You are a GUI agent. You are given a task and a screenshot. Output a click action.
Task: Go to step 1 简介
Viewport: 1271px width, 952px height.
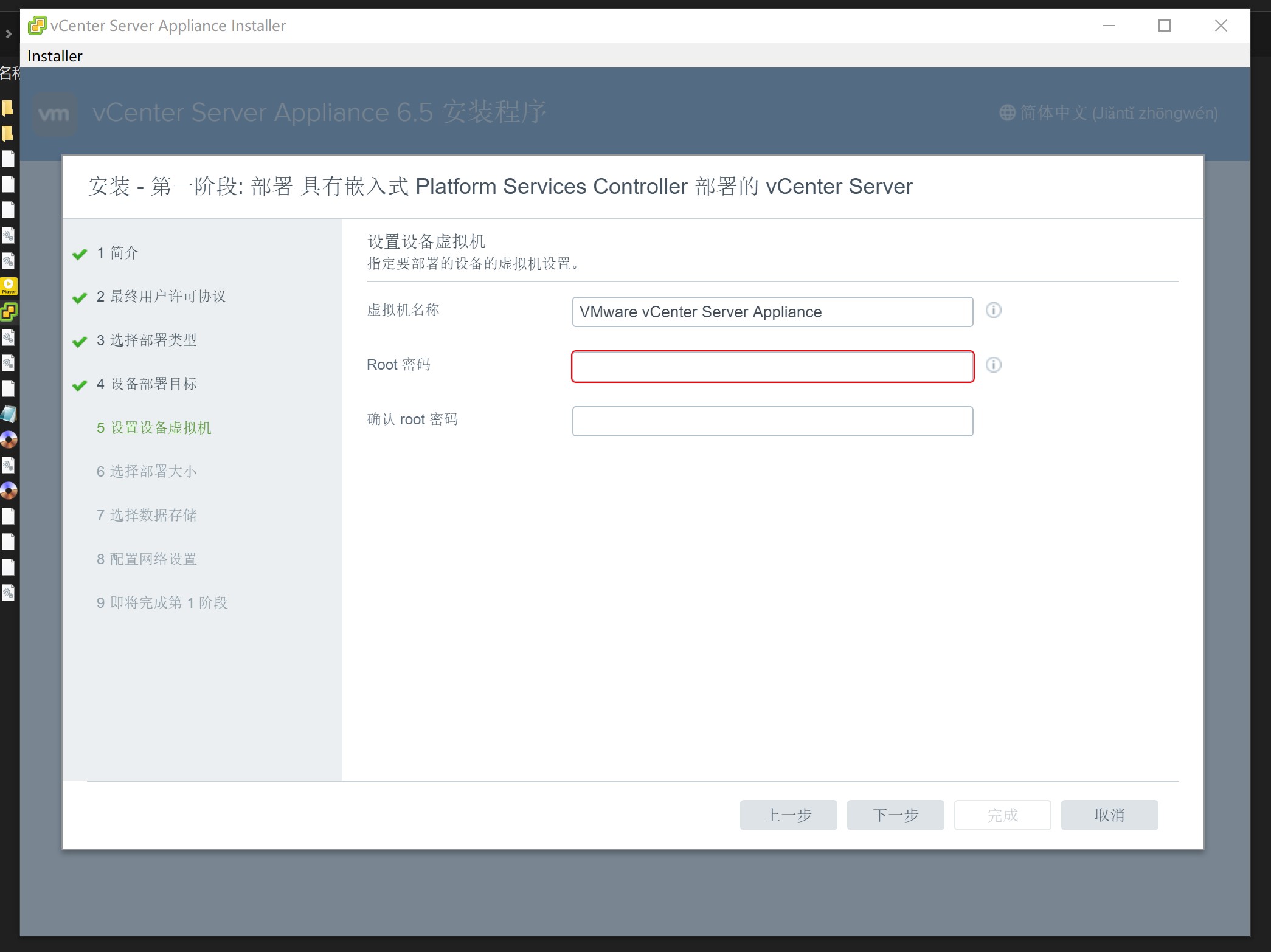[117, 253]
